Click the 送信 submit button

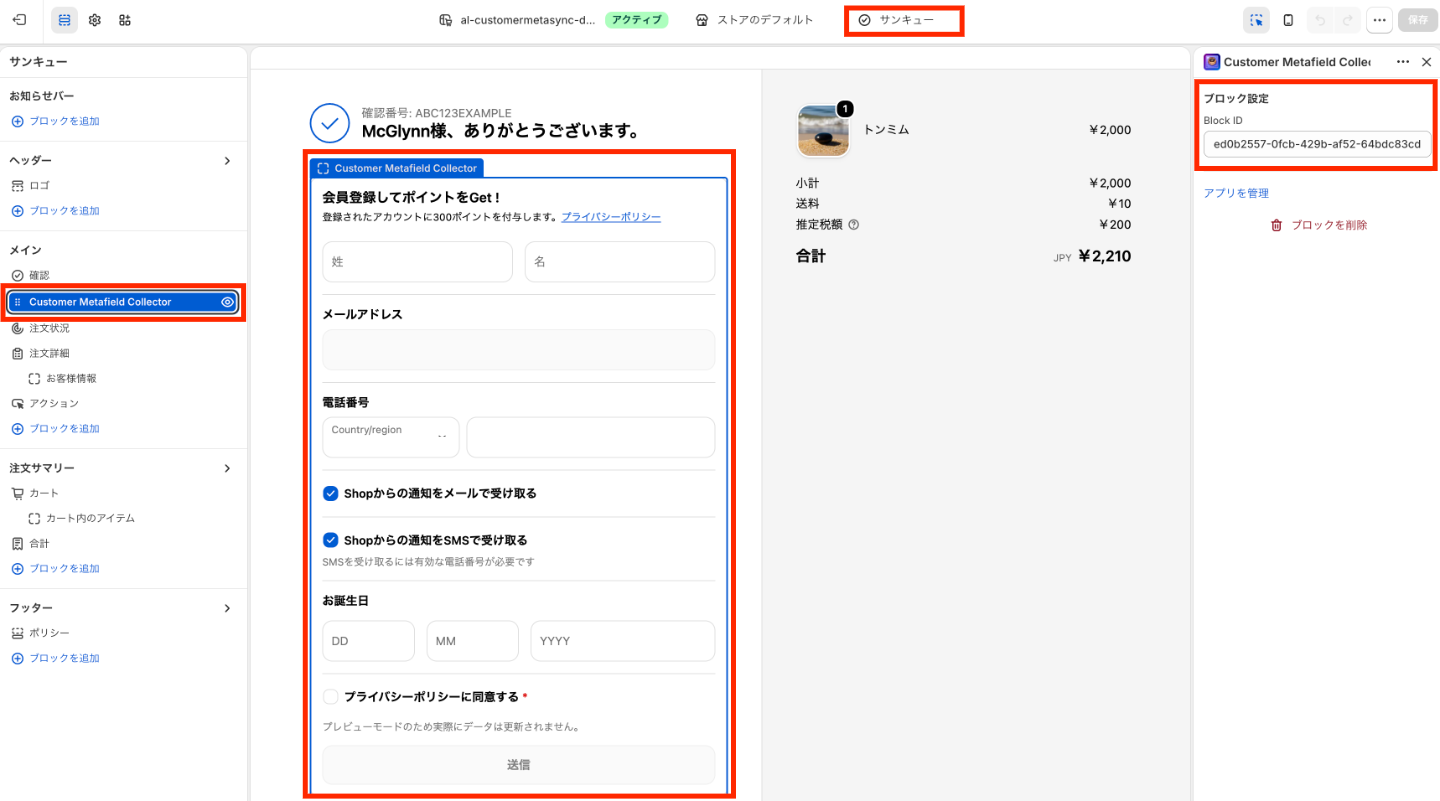[519, 764]
